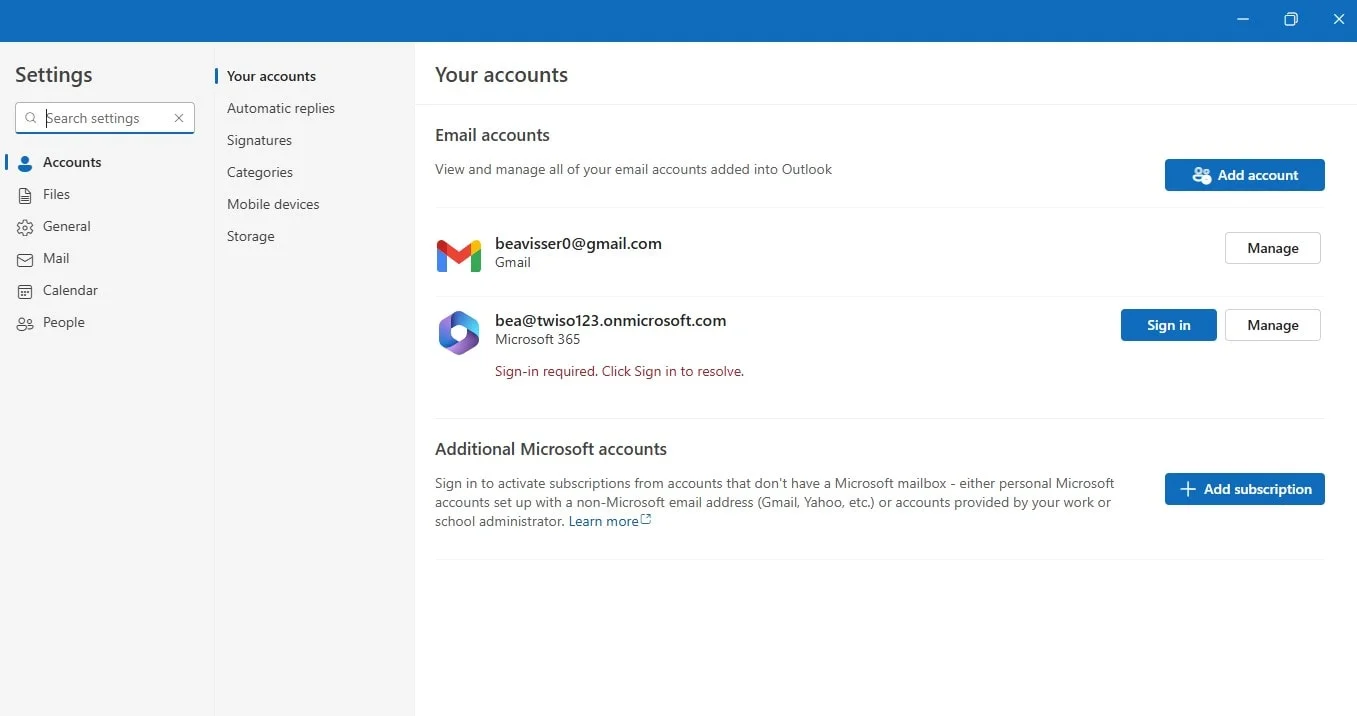Select the Mail envelope icon
This screenshot has width=1357, height=716.
click(24, 258)
